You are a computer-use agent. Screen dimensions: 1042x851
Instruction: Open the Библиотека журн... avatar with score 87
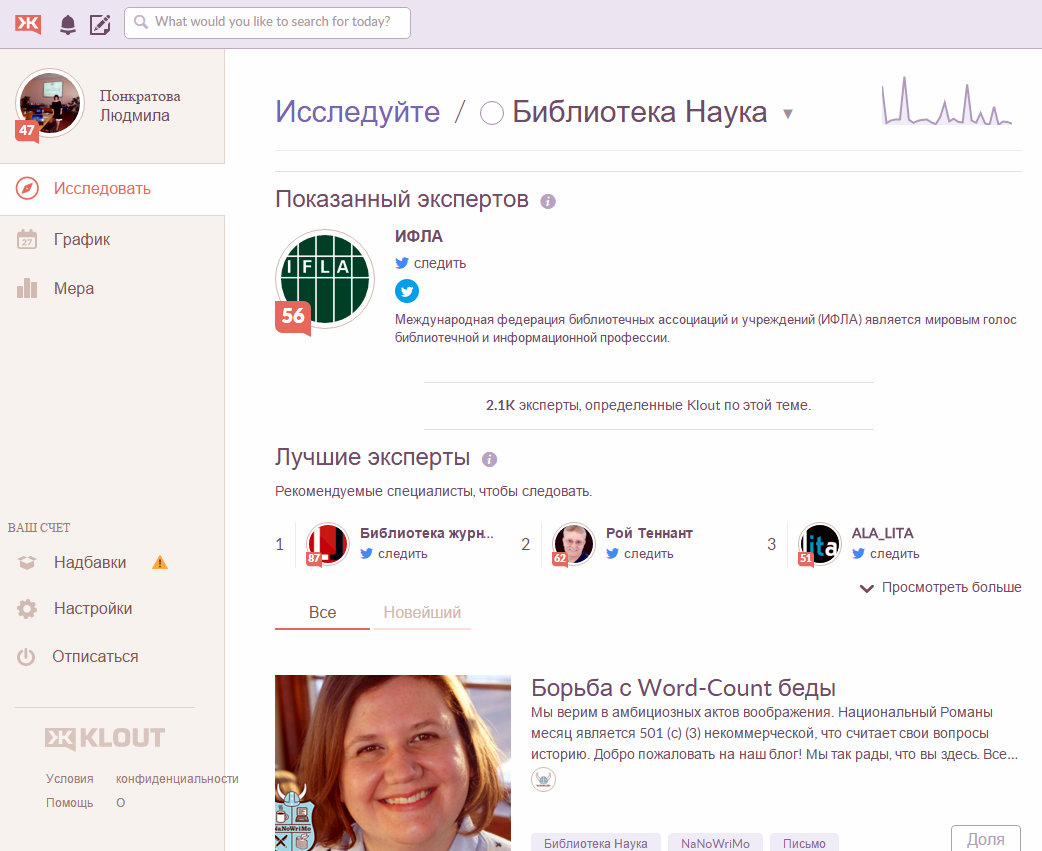coord(327,544)
